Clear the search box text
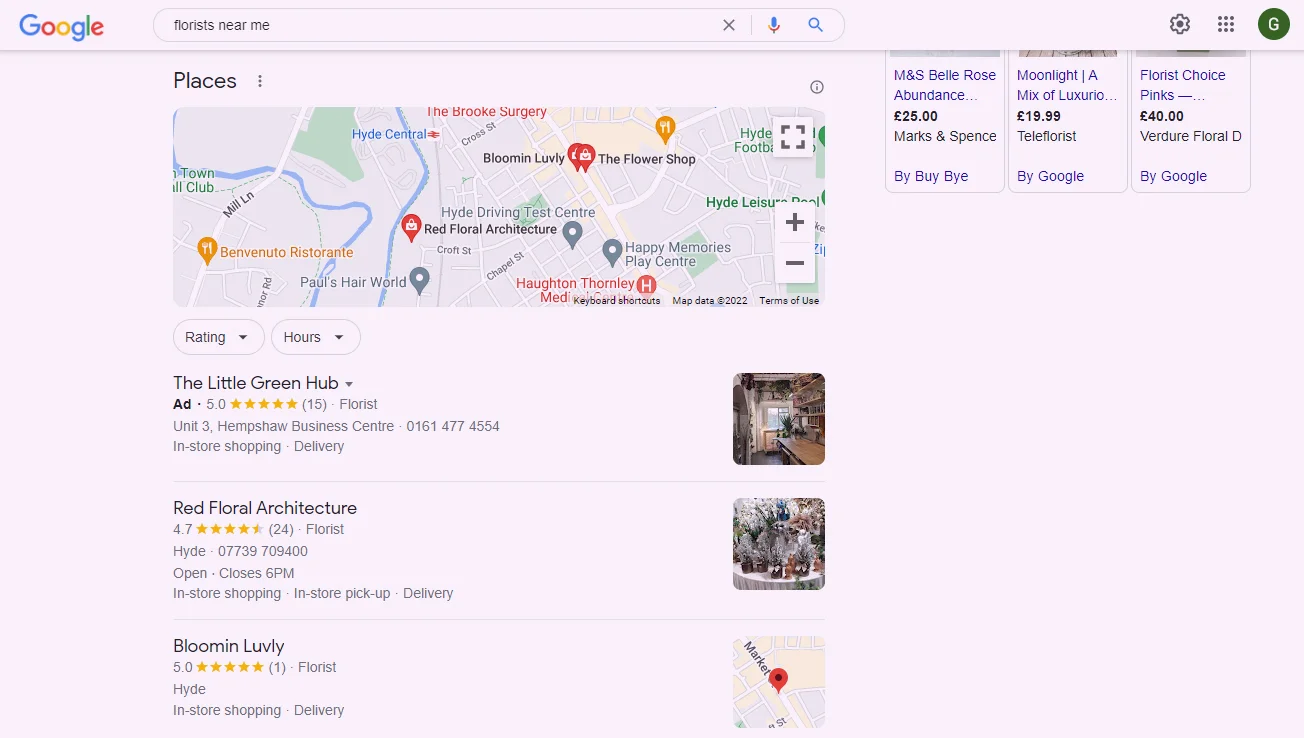Viewport: 1304px width, 738px height. (x=729, y=25)
